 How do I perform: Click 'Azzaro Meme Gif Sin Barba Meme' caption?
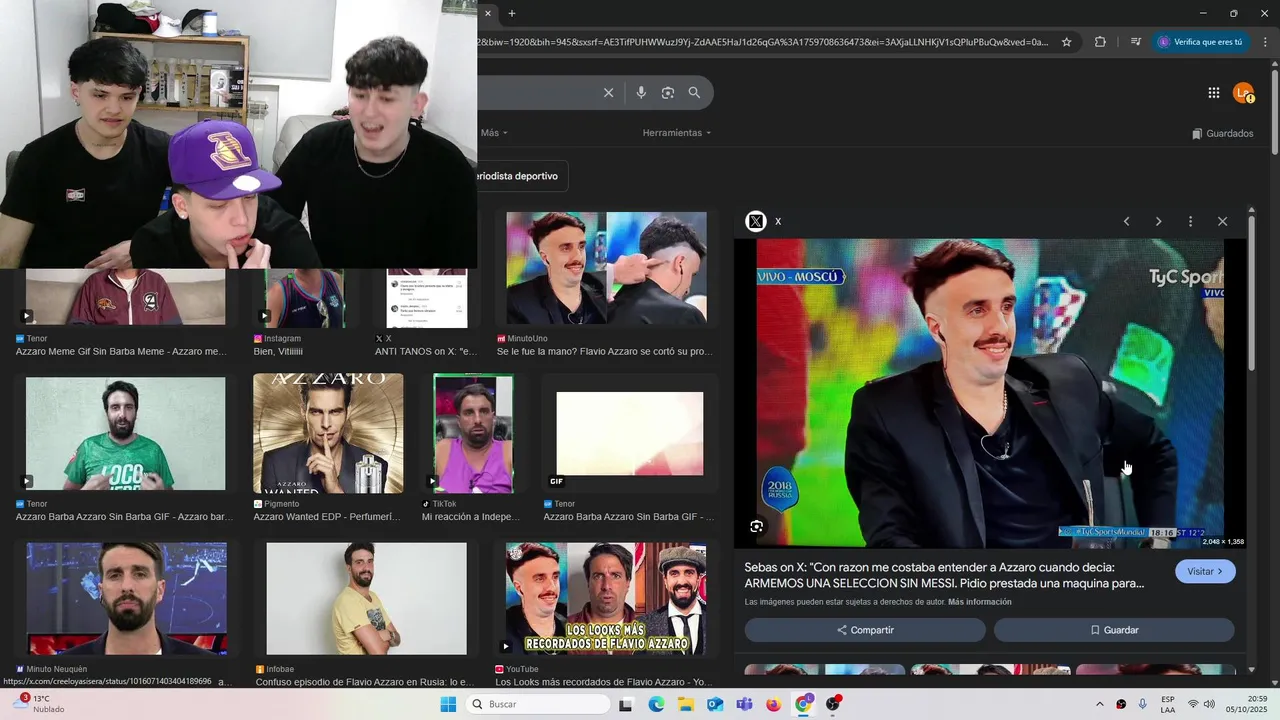coord(121,352)
